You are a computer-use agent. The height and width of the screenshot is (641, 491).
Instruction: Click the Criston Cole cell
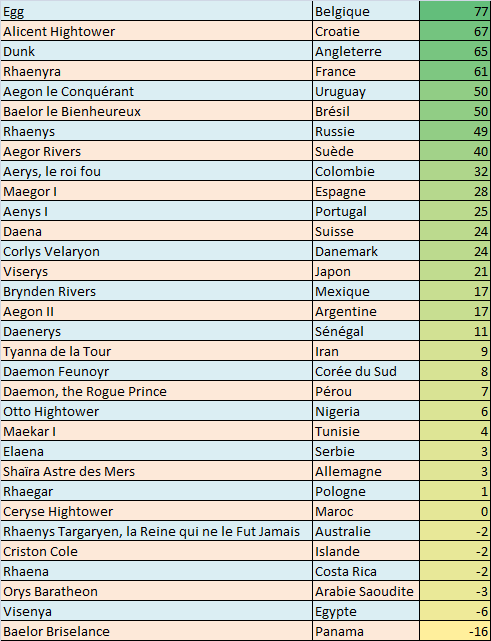click(x=157, y=552)
